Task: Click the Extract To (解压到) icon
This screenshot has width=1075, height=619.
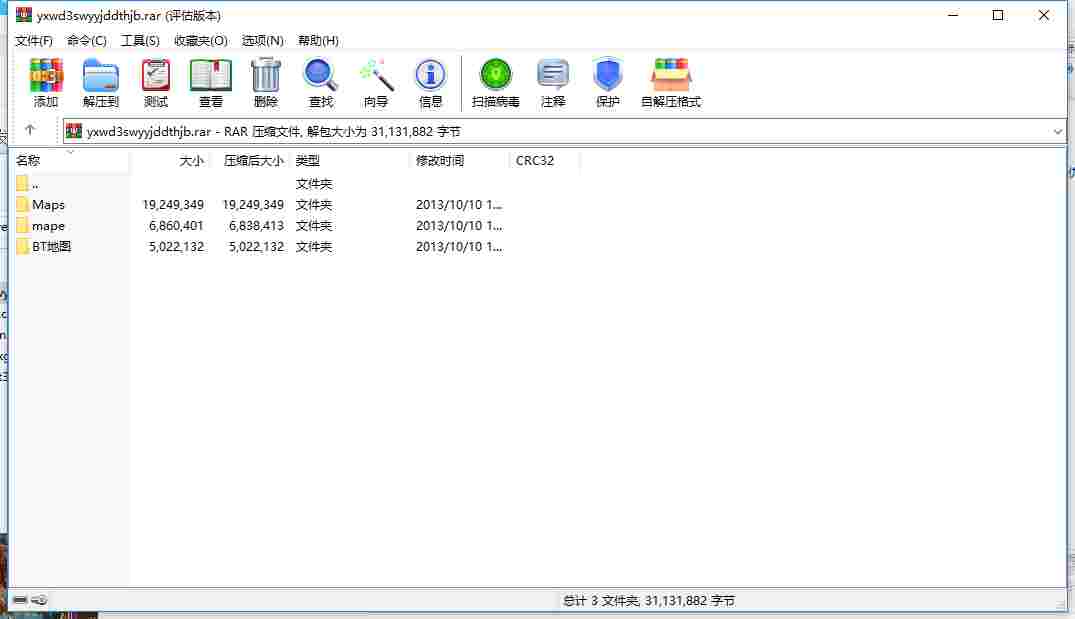Action: (x=101, y=75)
